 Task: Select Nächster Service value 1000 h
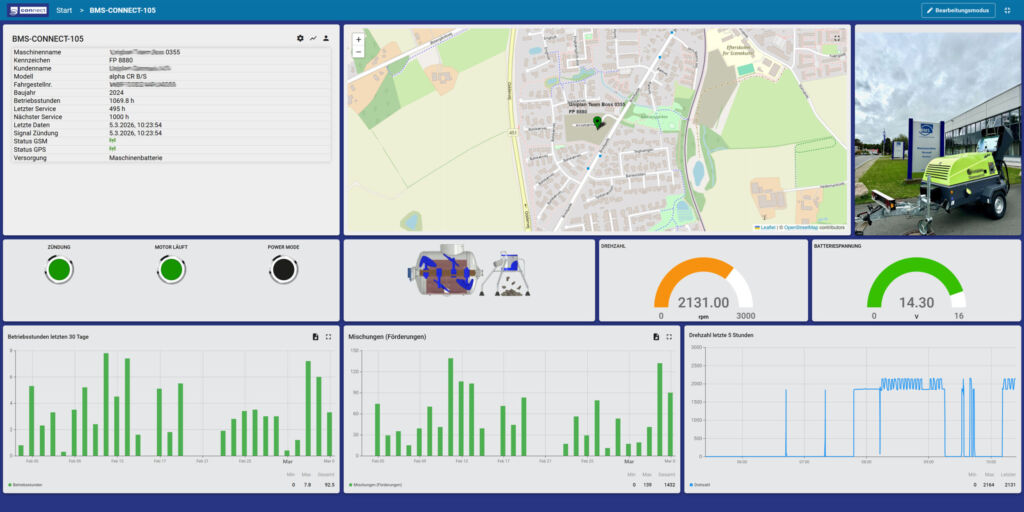[119, 117]
